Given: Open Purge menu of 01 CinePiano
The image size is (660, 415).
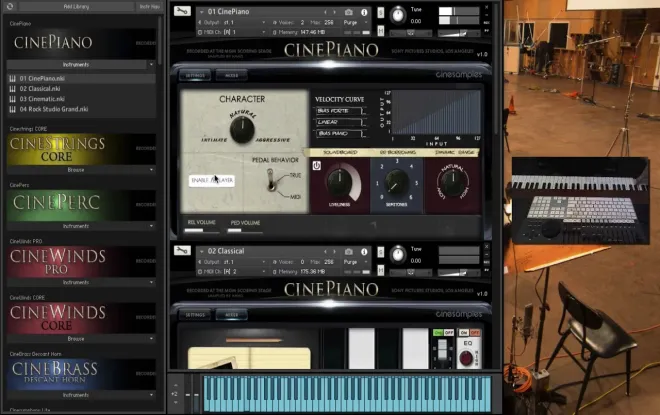Looking at the screenshot, I should click(x=355, y=22).
